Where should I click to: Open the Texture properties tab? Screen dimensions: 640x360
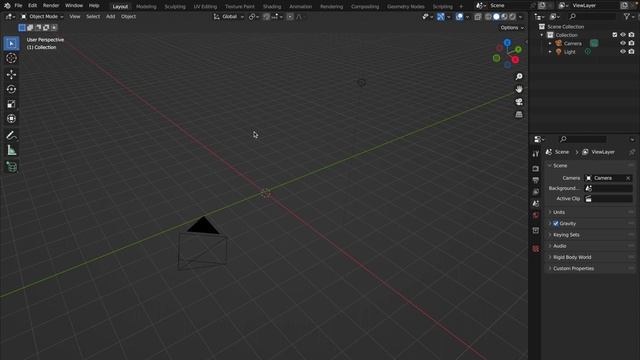click(x=536, y=249)
